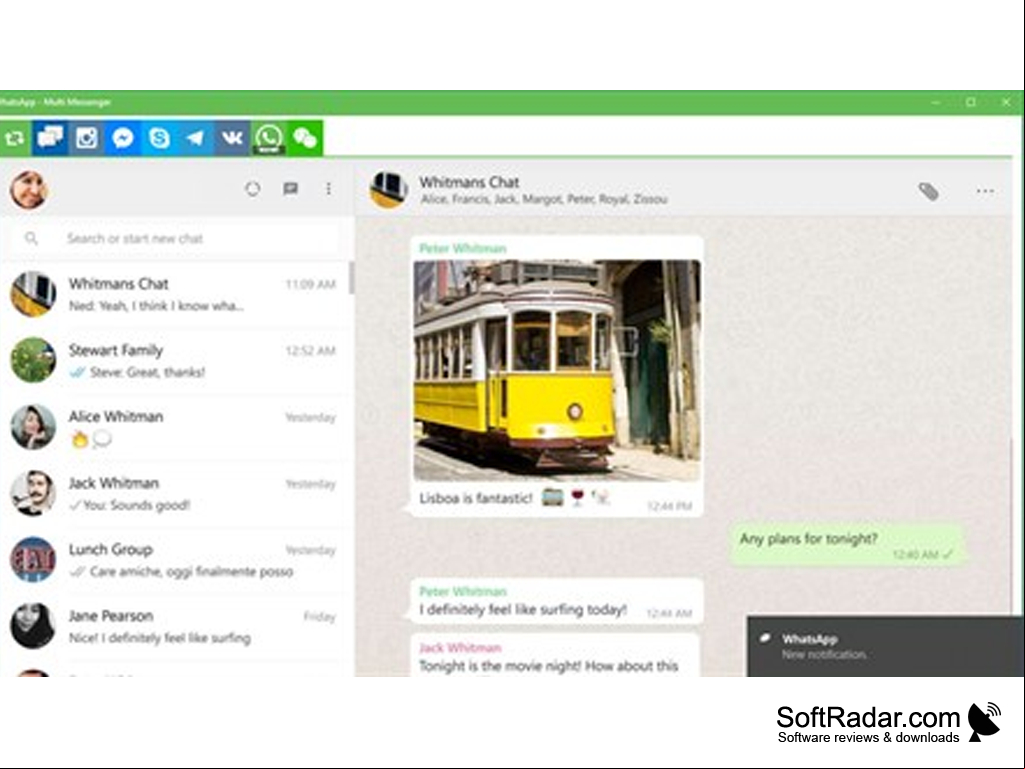The width and height of the screenshot is (1025, 769).
Task: Click 'Care amiche, oggi finalmente posso' preview
Action: coord(192,572)
